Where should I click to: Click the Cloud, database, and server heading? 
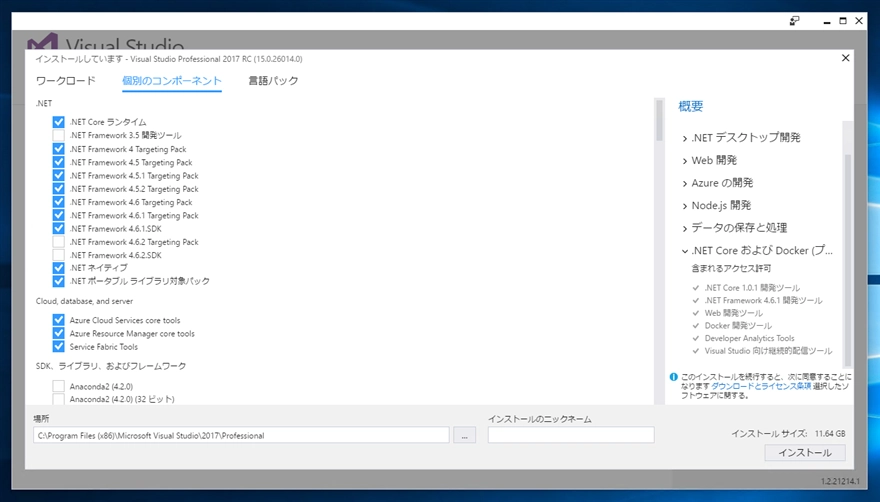click(84, 301)
